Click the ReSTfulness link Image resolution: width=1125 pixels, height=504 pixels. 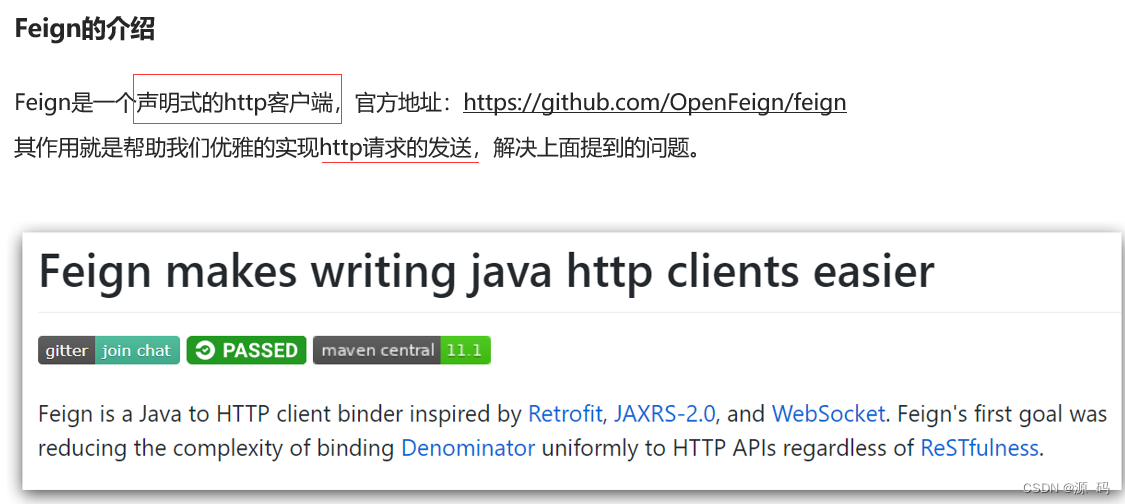[x=979, y=449]
